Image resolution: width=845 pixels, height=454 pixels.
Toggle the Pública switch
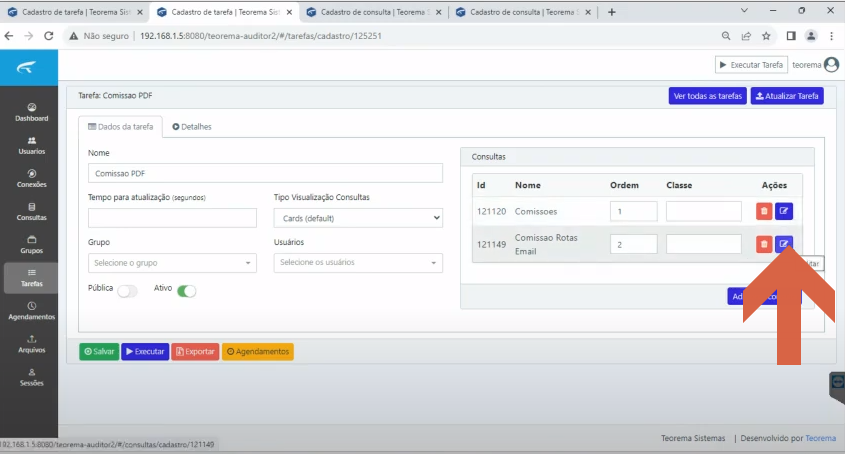click(128, 291)
